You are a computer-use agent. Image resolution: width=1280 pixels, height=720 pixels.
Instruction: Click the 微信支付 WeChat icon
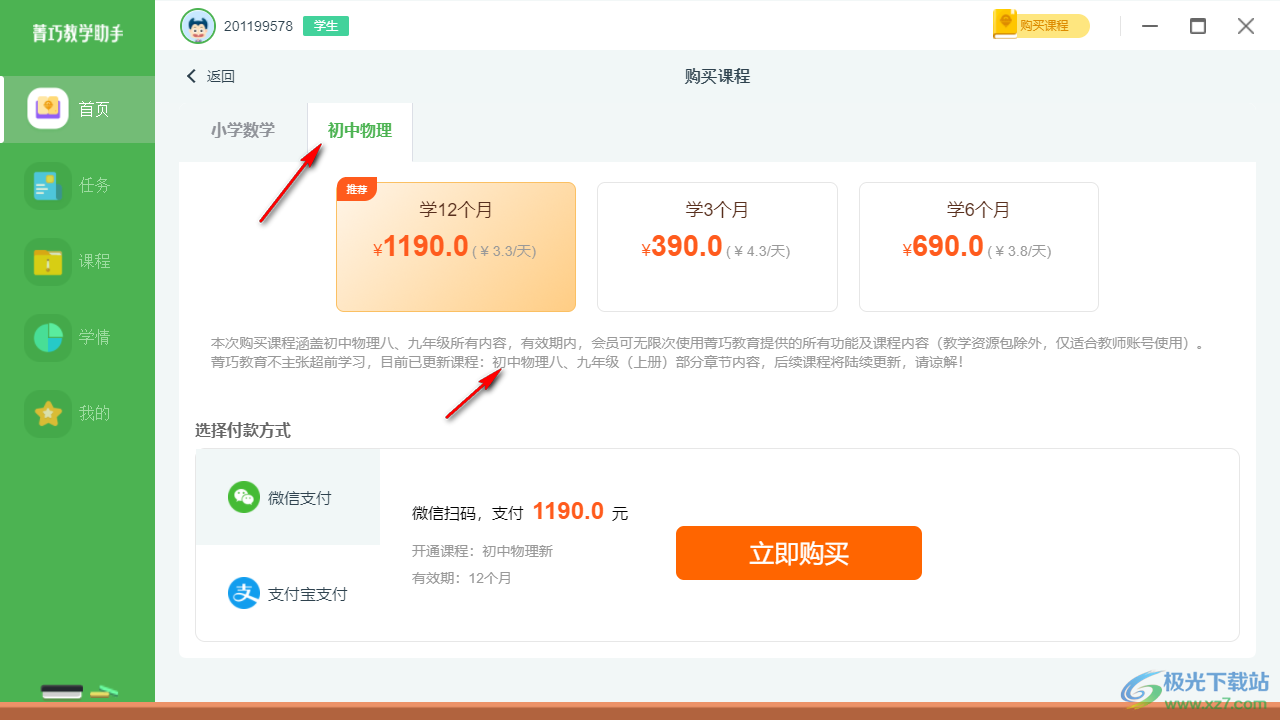pyautogui.click(x=244, y=497)
